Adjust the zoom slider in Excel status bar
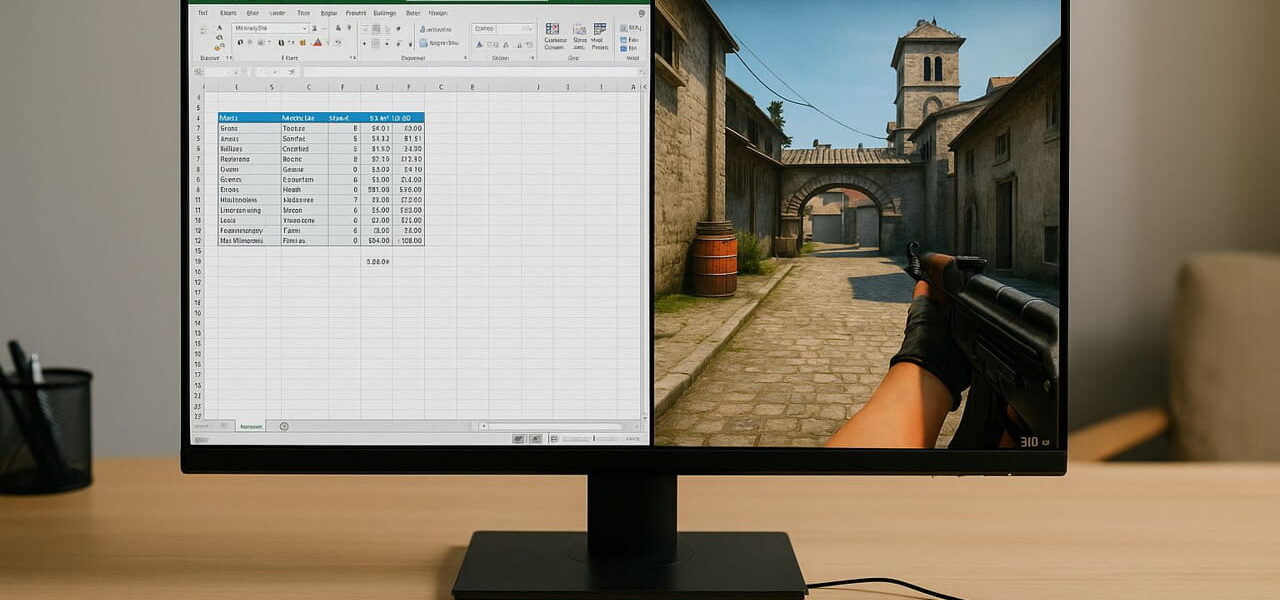 pos(593,439)
